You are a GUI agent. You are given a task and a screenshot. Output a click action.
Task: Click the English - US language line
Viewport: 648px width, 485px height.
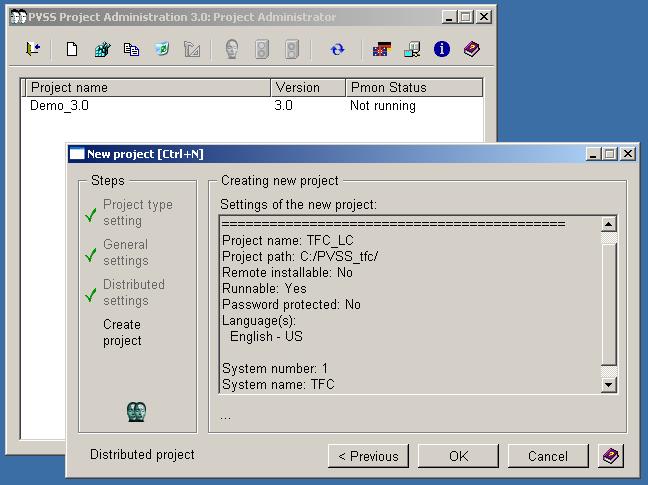(x=266, y=336)
